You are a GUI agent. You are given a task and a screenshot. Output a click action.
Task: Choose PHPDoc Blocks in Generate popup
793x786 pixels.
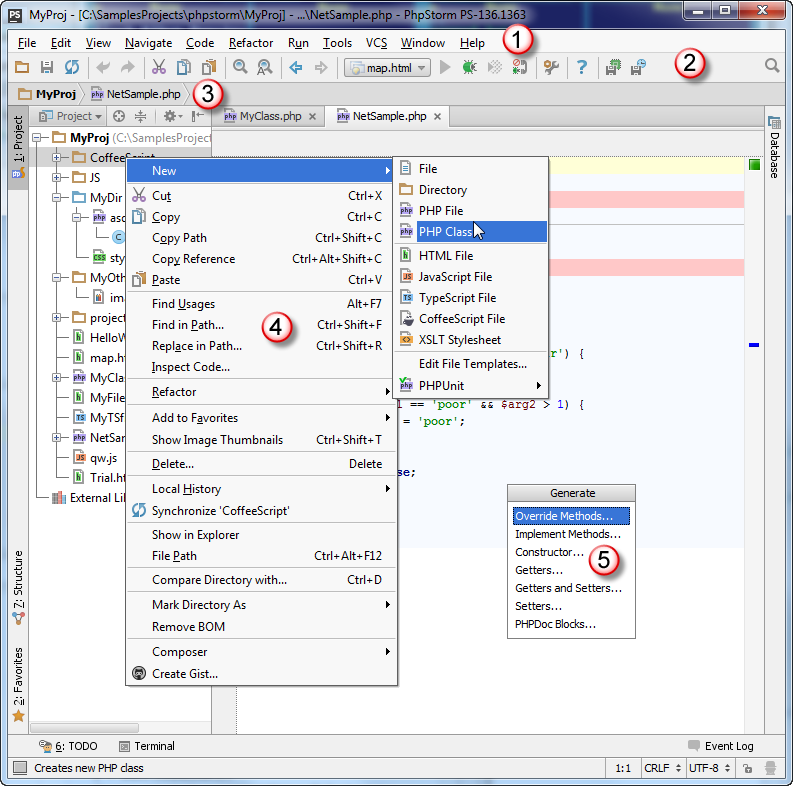[x=571, y=624]
